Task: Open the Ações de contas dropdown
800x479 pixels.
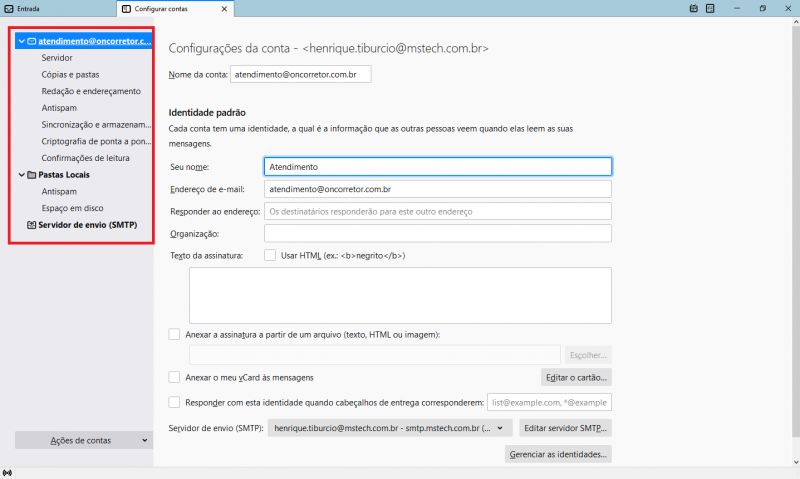Action: coord(84,440)
